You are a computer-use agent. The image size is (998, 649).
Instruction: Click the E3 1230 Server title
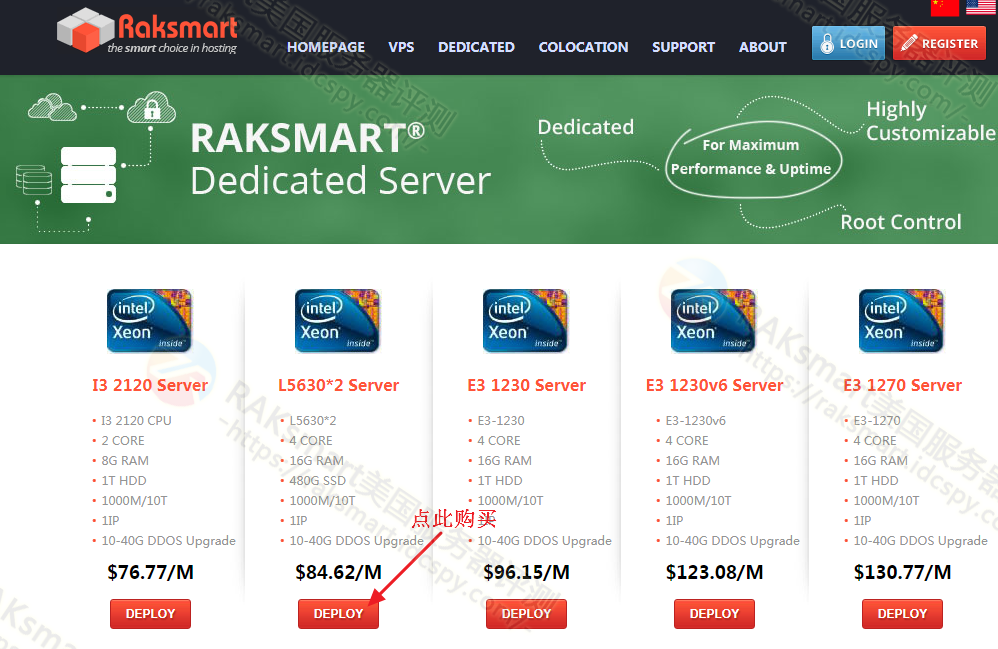click(526, 386)
